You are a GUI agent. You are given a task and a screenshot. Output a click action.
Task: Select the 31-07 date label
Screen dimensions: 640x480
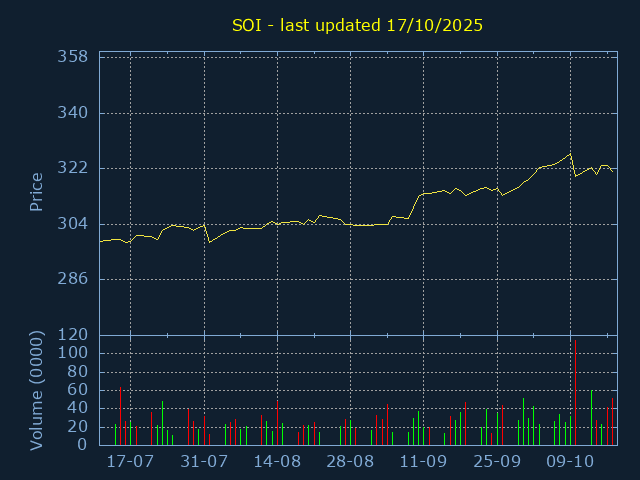tap(204, 463)
